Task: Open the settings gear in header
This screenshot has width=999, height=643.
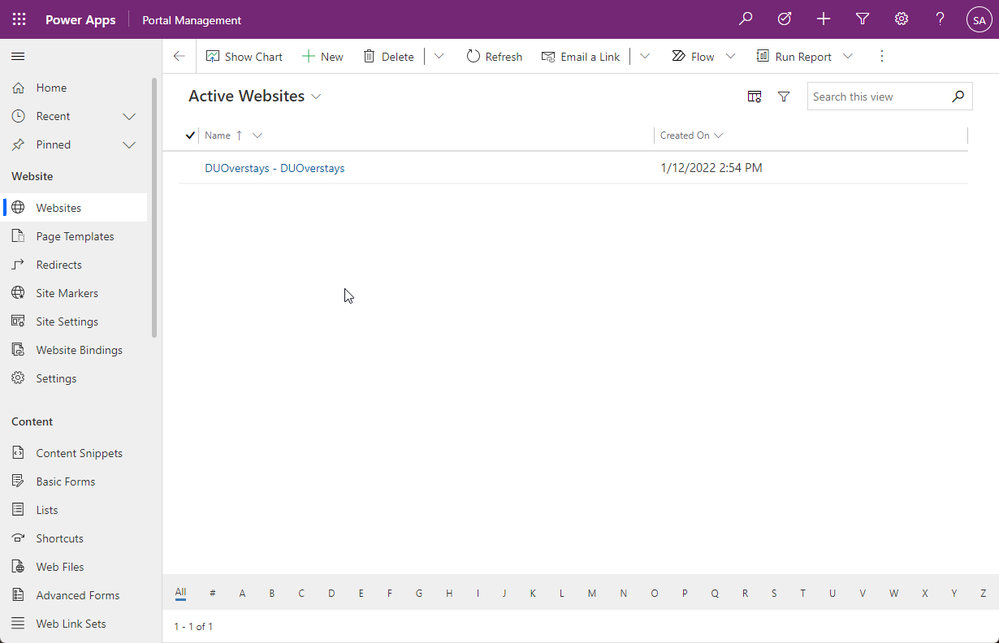Action: [901, 19]
